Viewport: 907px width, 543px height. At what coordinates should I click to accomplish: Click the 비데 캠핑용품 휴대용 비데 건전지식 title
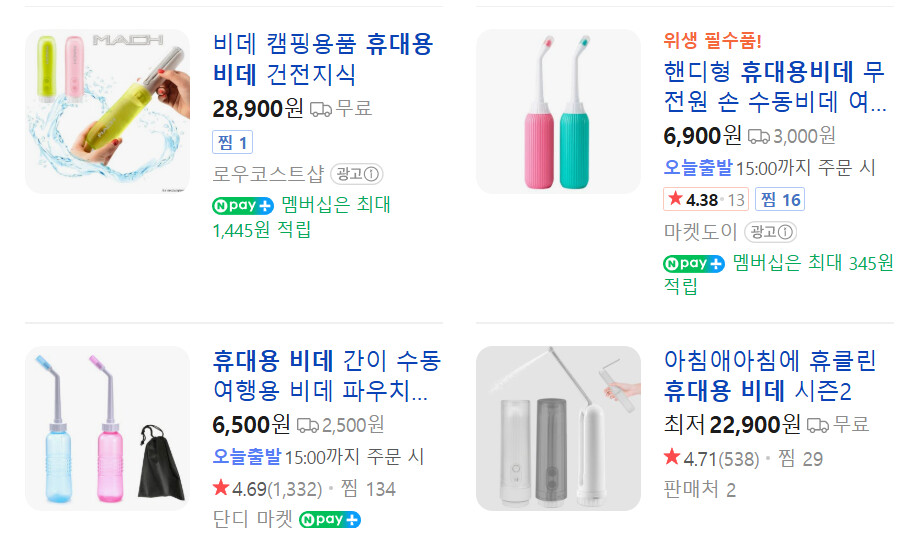323,59
